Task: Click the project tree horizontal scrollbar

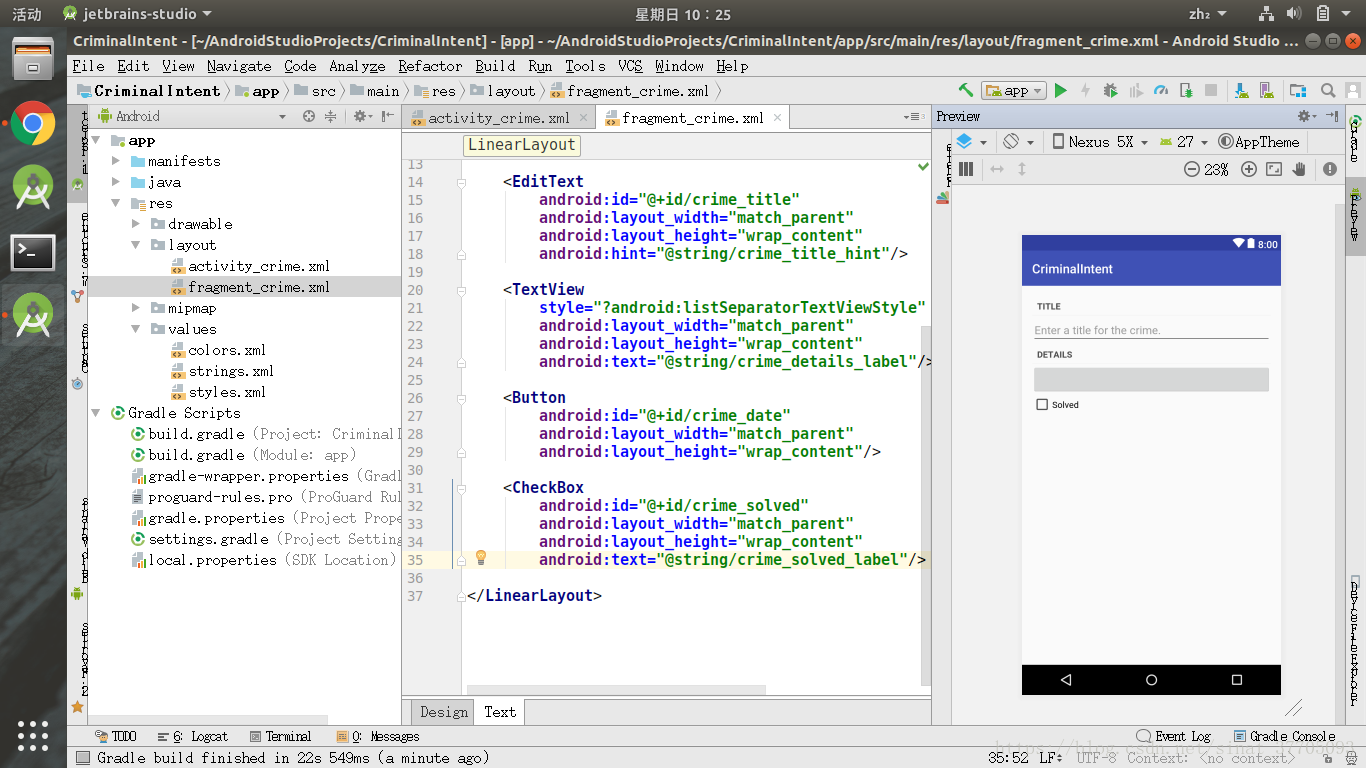Action: 207,720
